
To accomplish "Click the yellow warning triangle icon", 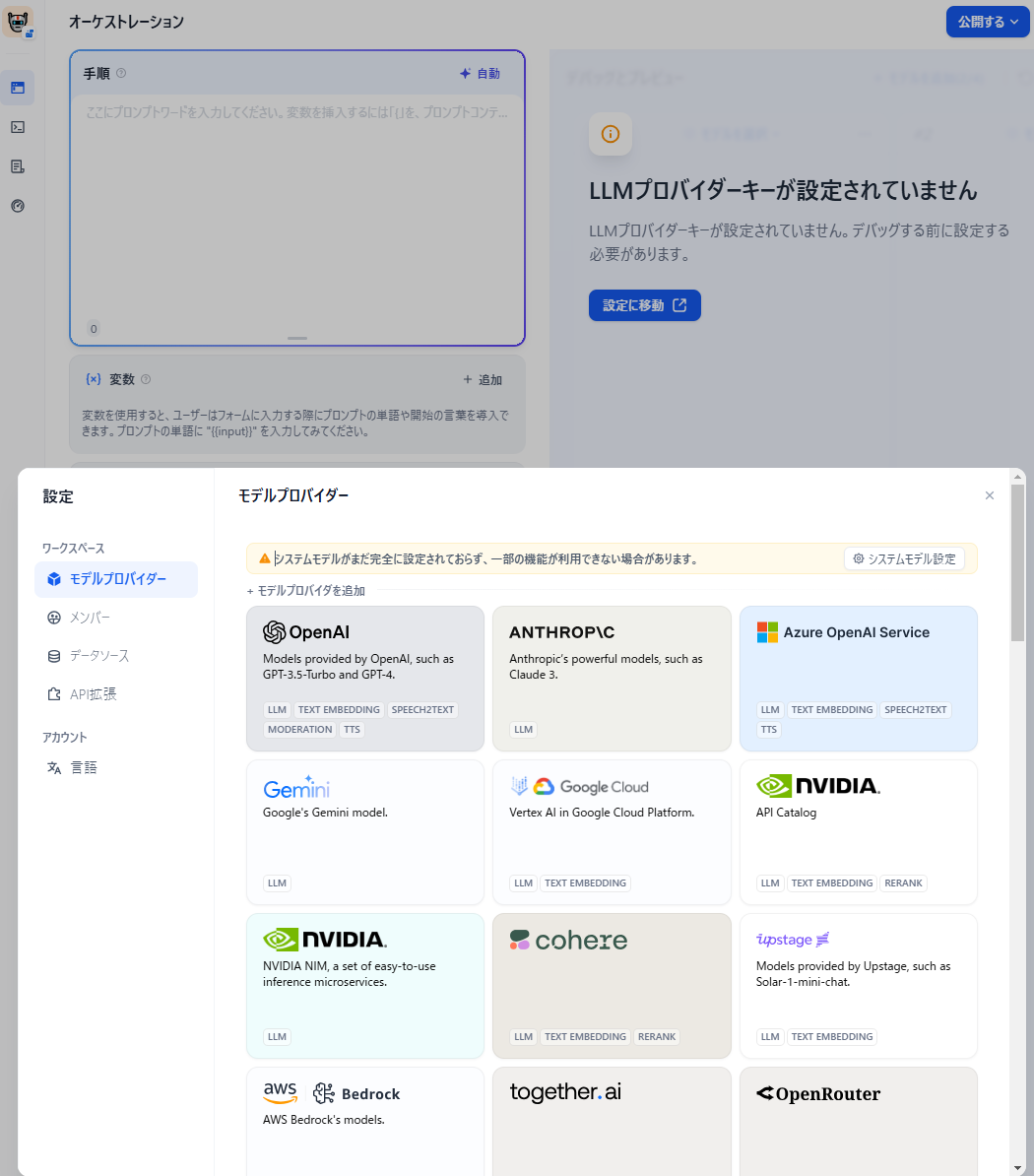I will [264, 558].
